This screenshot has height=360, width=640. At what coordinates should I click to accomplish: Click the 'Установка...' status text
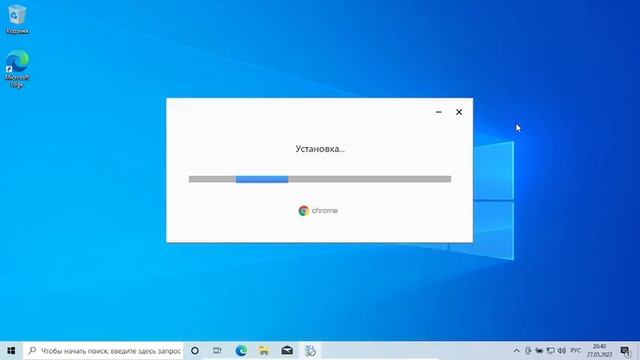pos(320,149)
